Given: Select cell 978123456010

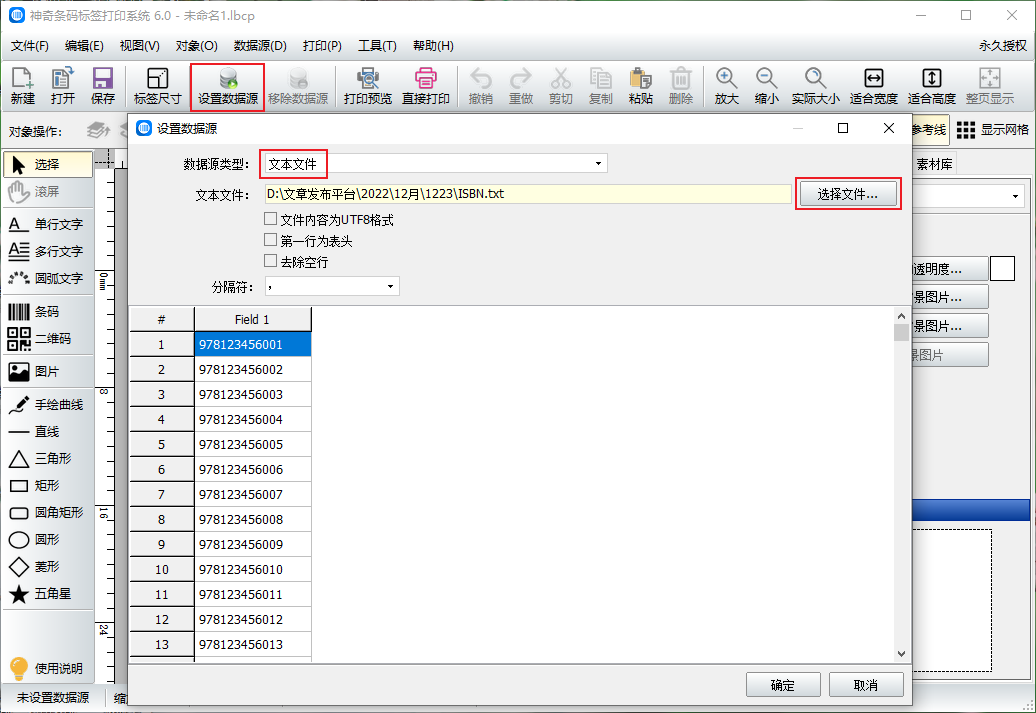Looking at the screenshot, I should (252, 569).
